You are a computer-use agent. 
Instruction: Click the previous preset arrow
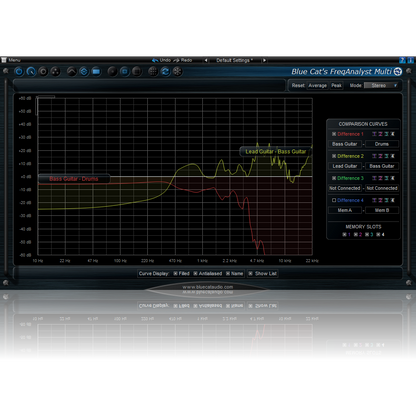pyautogui.click(x=206, y=60)
